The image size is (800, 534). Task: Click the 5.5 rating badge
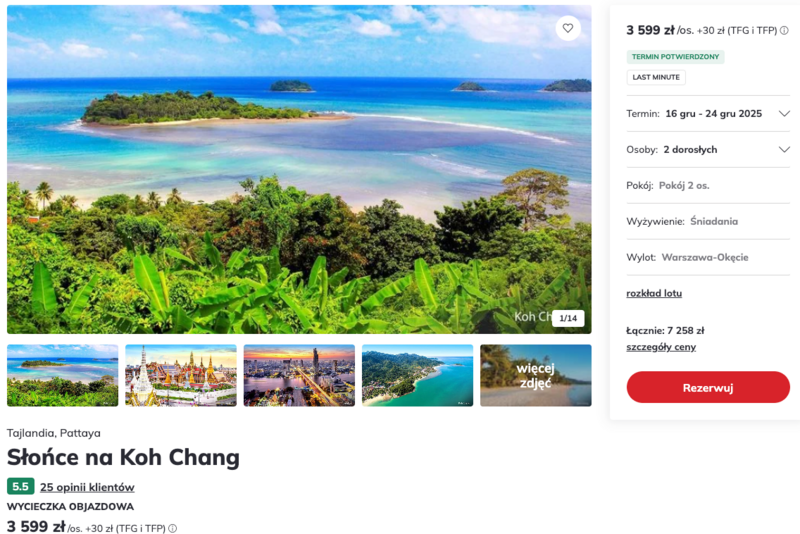point(20,487)
